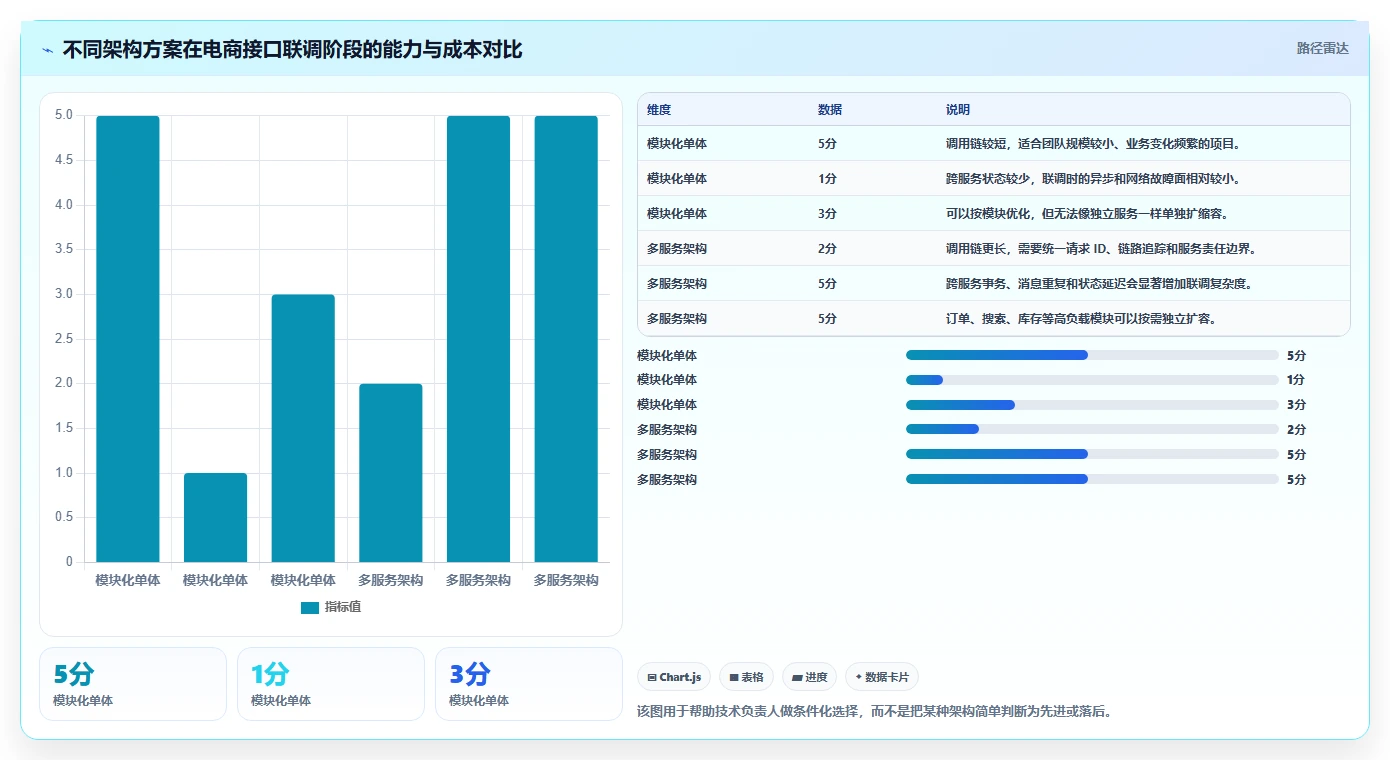Click the 4.5 tick on the y-axis
The height and width of the screenshot is (760, 1390).
pos(63,160)
